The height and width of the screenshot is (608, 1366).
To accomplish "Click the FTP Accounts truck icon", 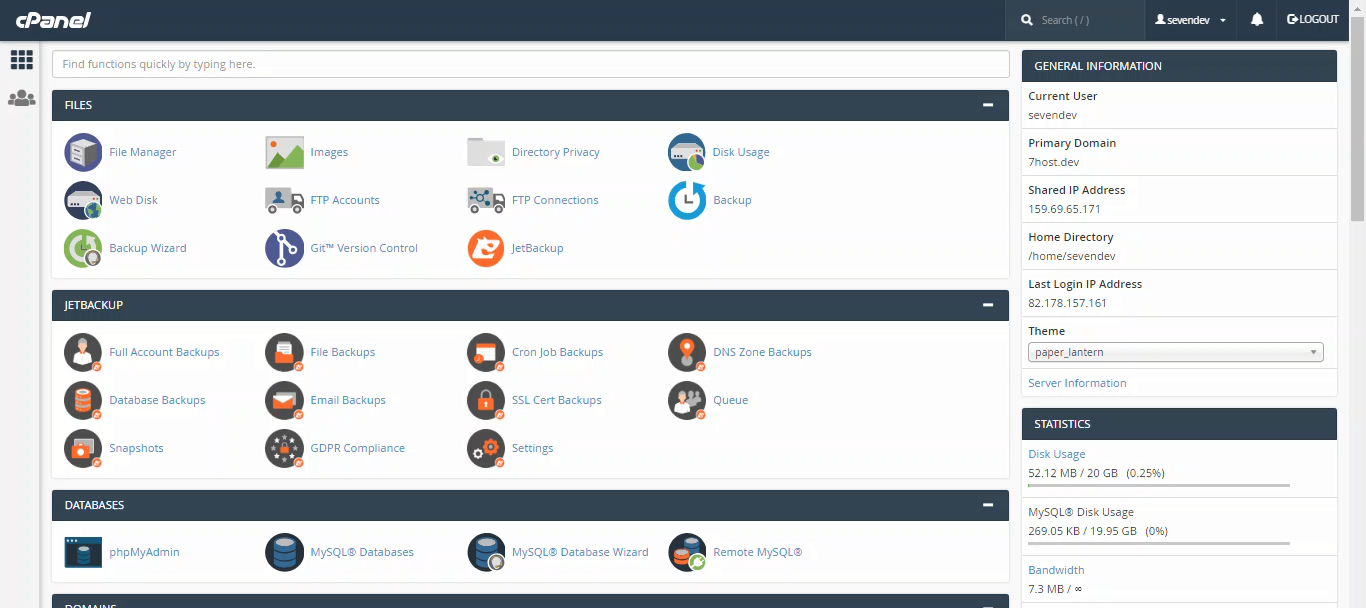I will coord(285,200).
